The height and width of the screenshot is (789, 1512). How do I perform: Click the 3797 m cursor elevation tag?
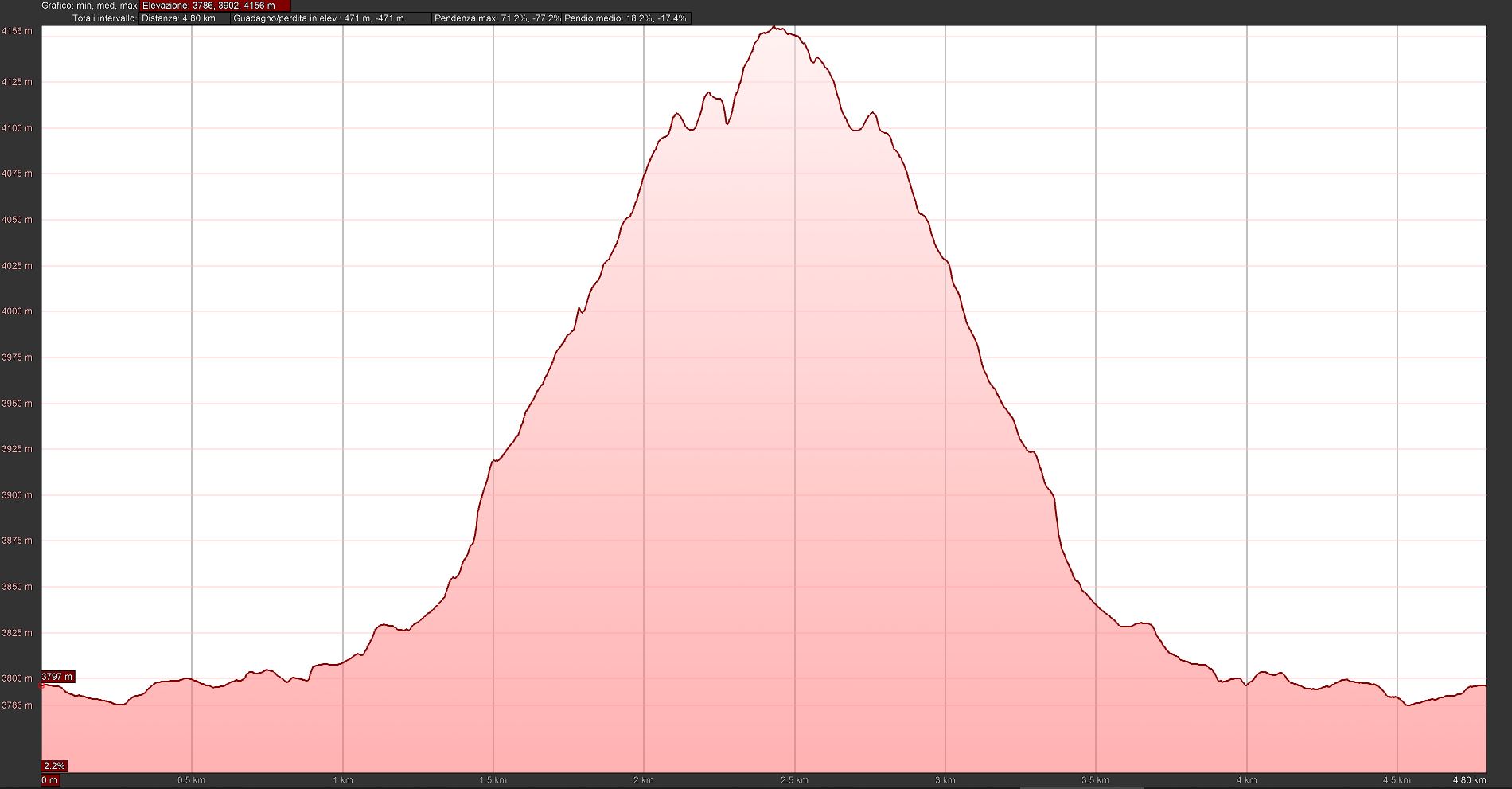pos(57,677)
